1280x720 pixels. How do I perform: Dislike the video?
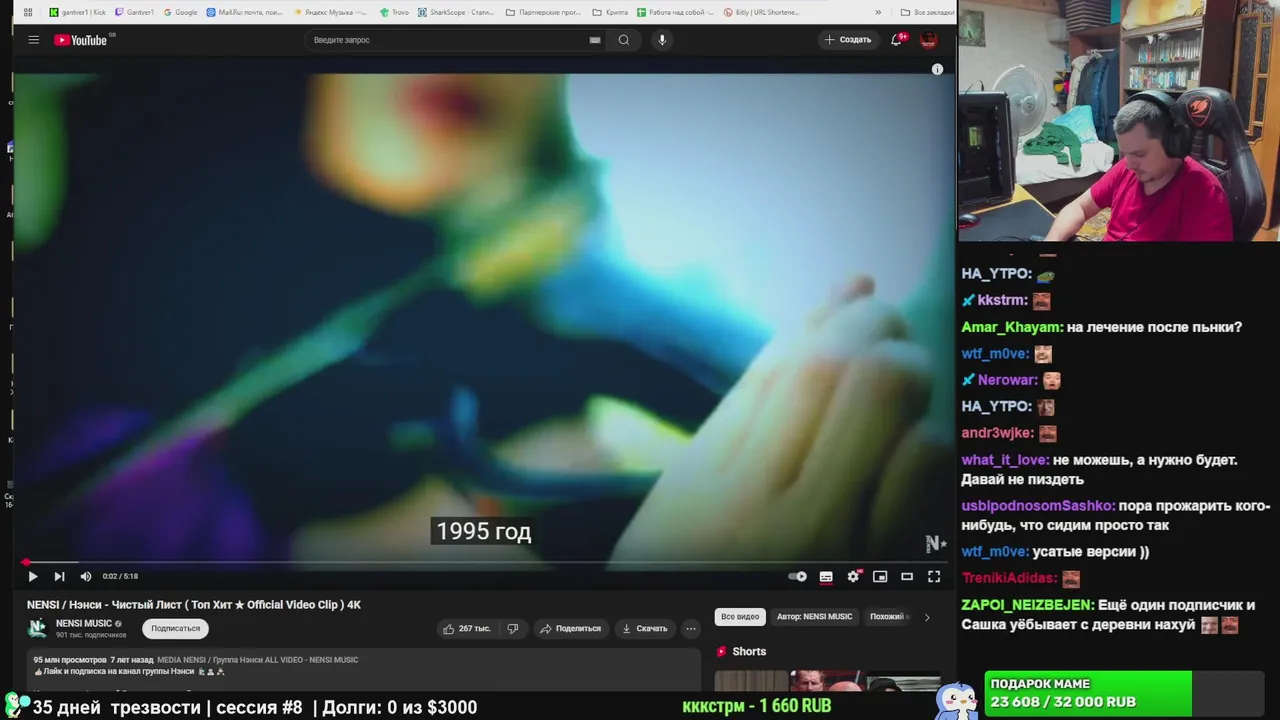tap(513, 628)
